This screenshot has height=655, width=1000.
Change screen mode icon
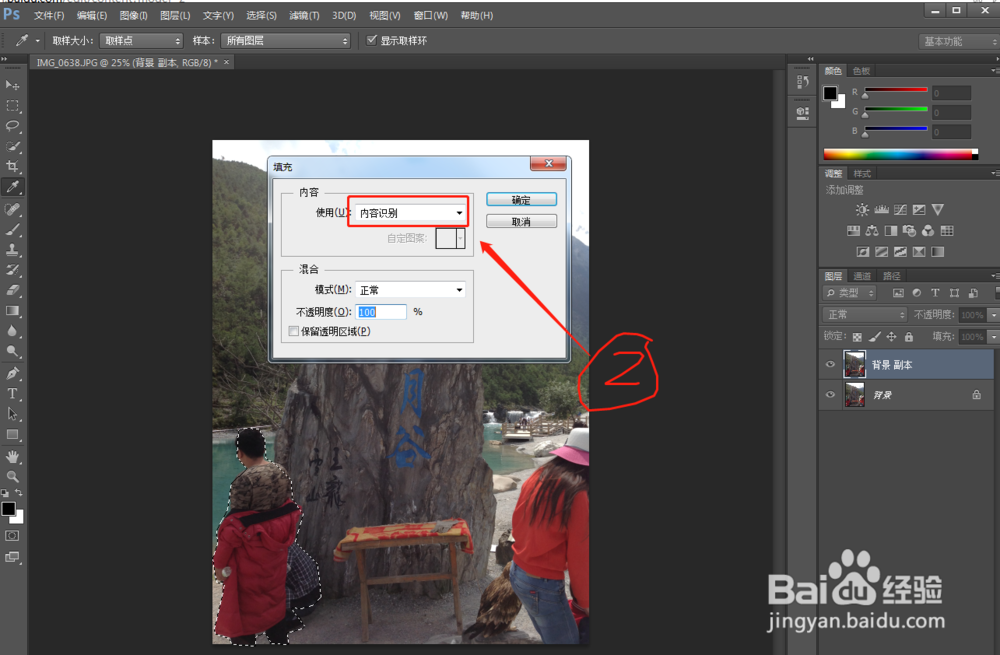(x=12, y=557)
